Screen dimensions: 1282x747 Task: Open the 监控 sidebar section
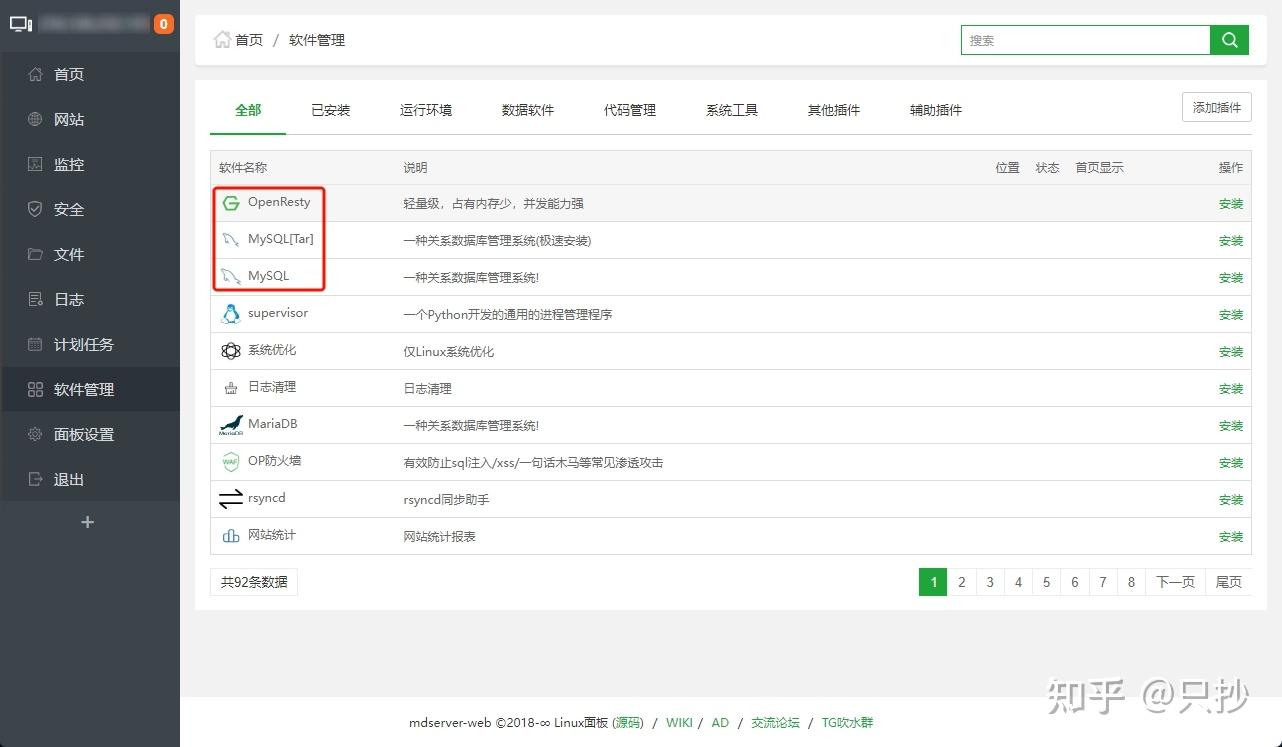(66, 164)
